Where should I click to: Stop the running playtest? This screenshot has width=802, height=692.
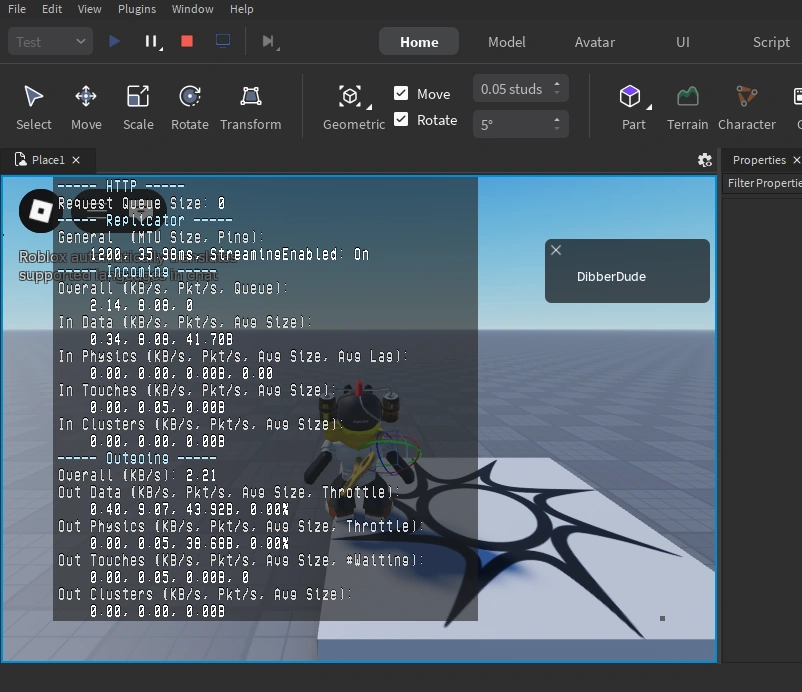click(187, 41)
